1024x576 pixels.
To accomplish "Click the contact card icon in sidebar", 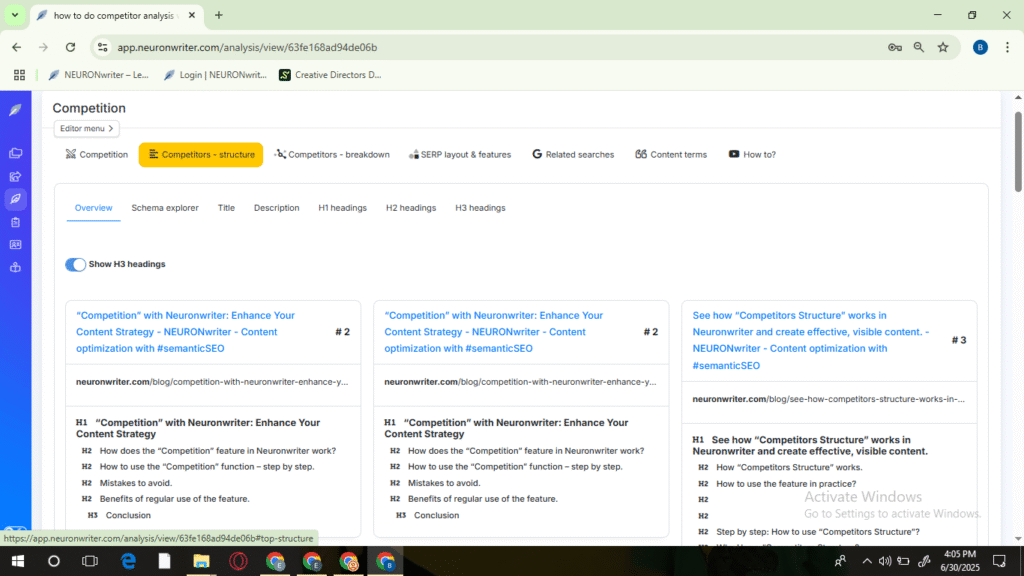I will tap(15, 245).
